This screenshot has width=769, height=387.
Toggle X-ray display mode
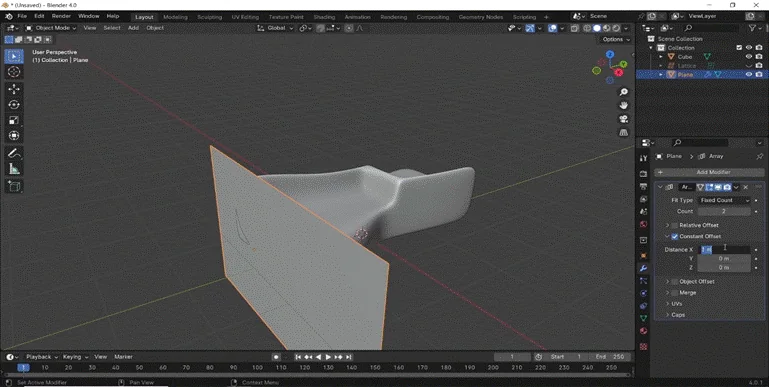[574, 28]
